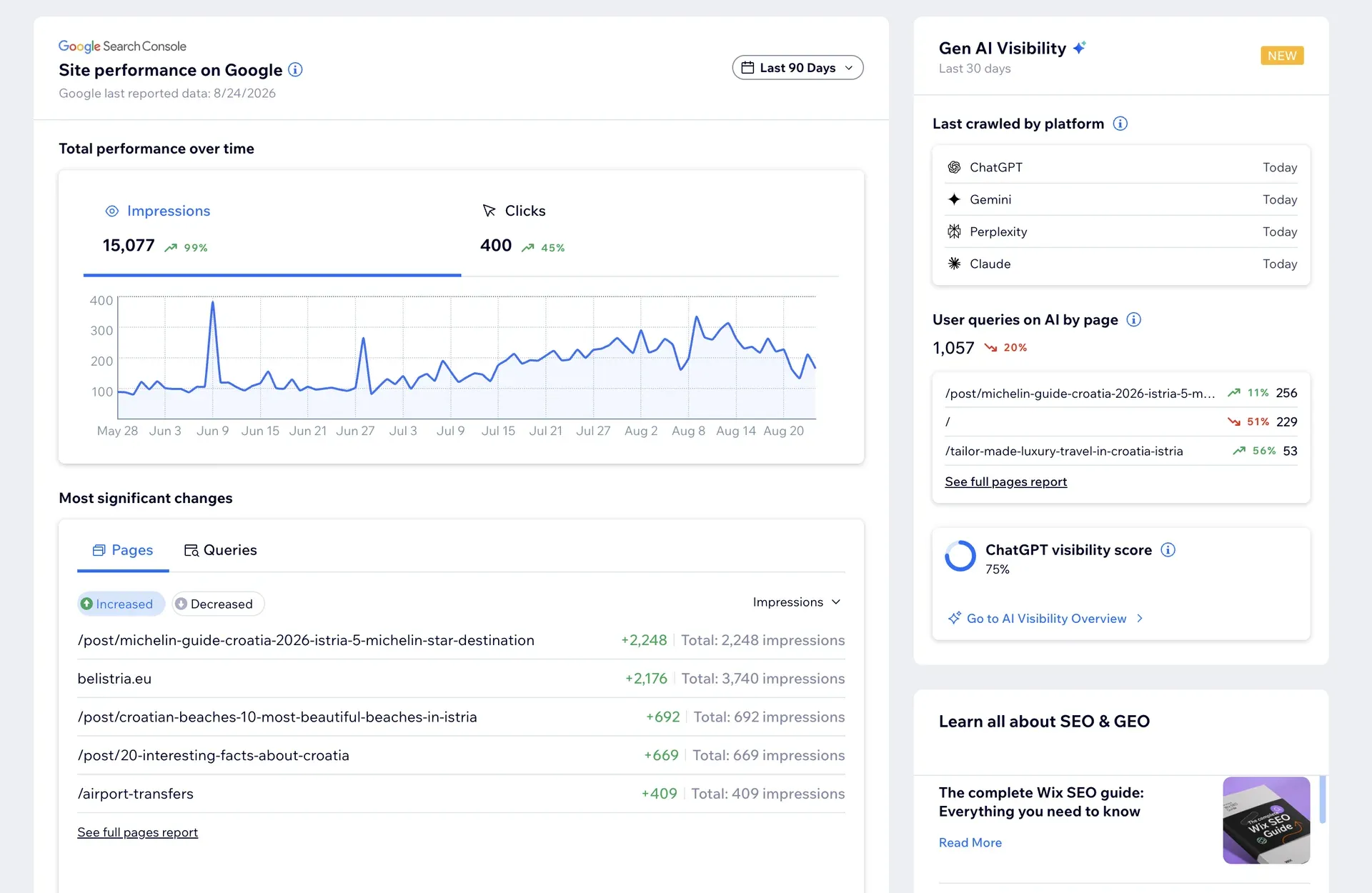This screenshot has height=893, width=1372.
Task: Click the Queries tab search icon
Action: (x=192, y=550)
